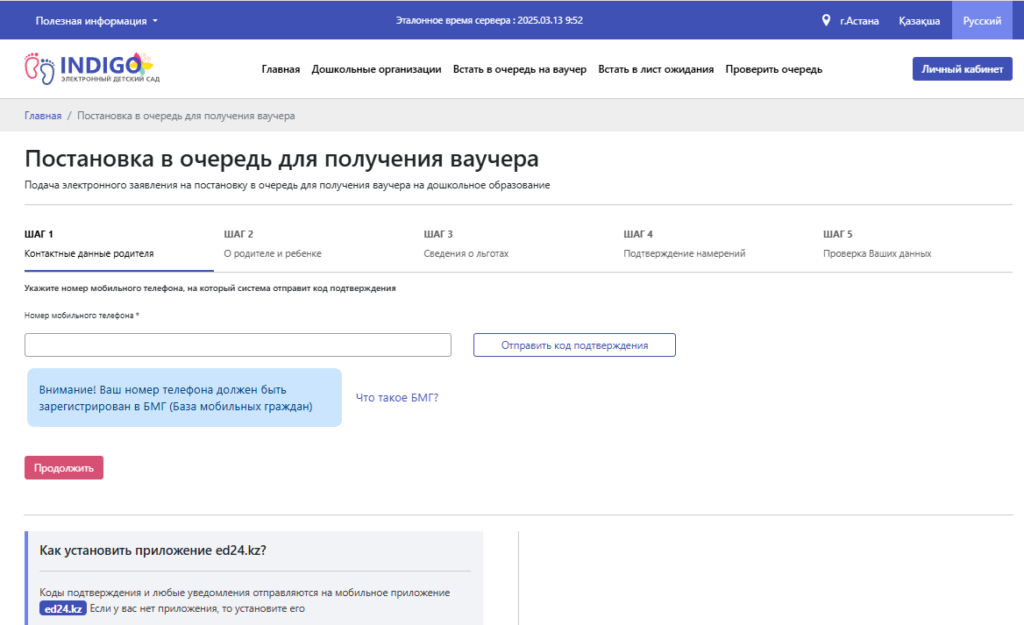1024x625 pixels.
Task: Select ШАГ 3 Сведения о льготах tab
Action: tap(466, 244)
